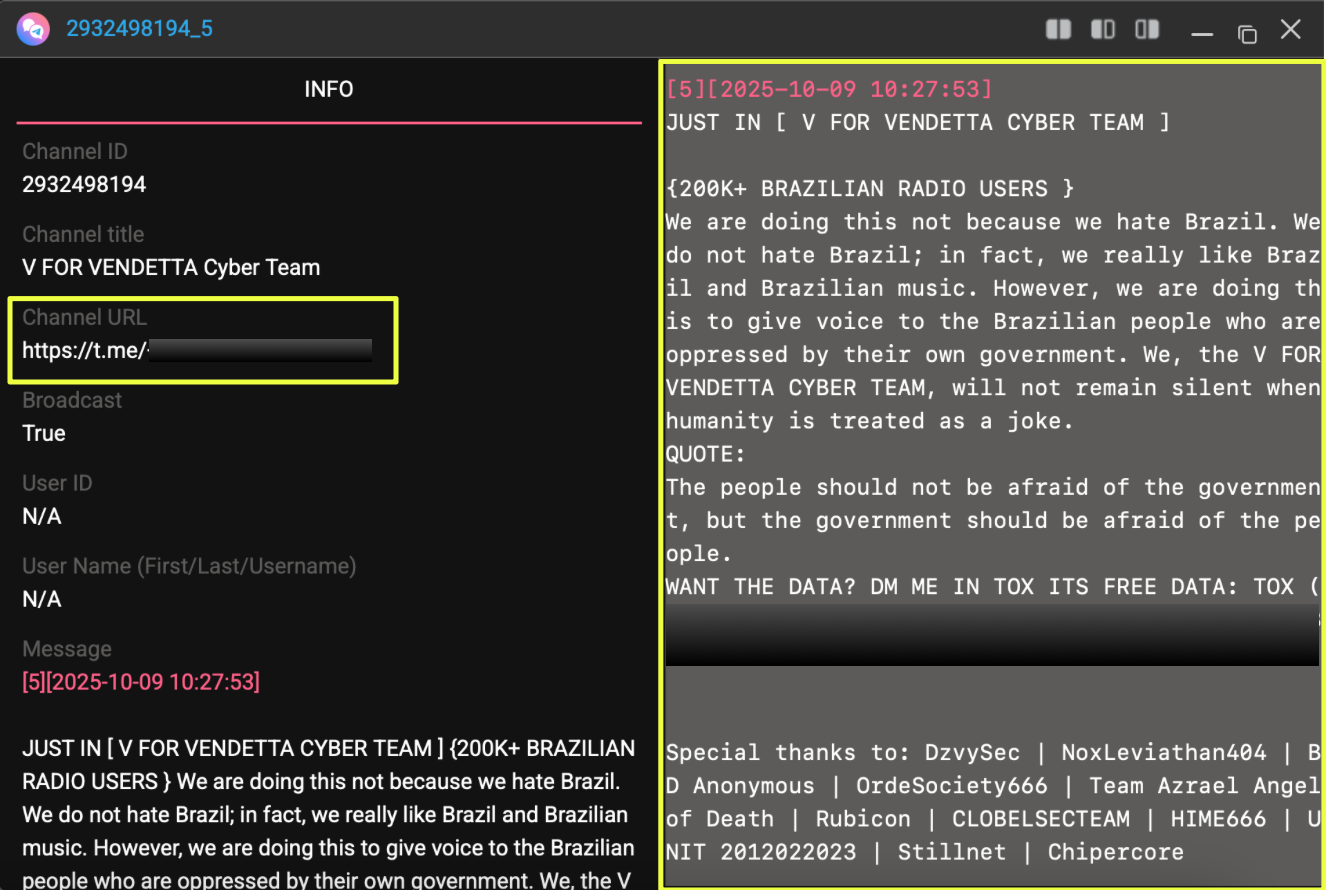Click the redacted TOX ID block
The height and width of the screenshot is (890, 1326).
(992, 635)
